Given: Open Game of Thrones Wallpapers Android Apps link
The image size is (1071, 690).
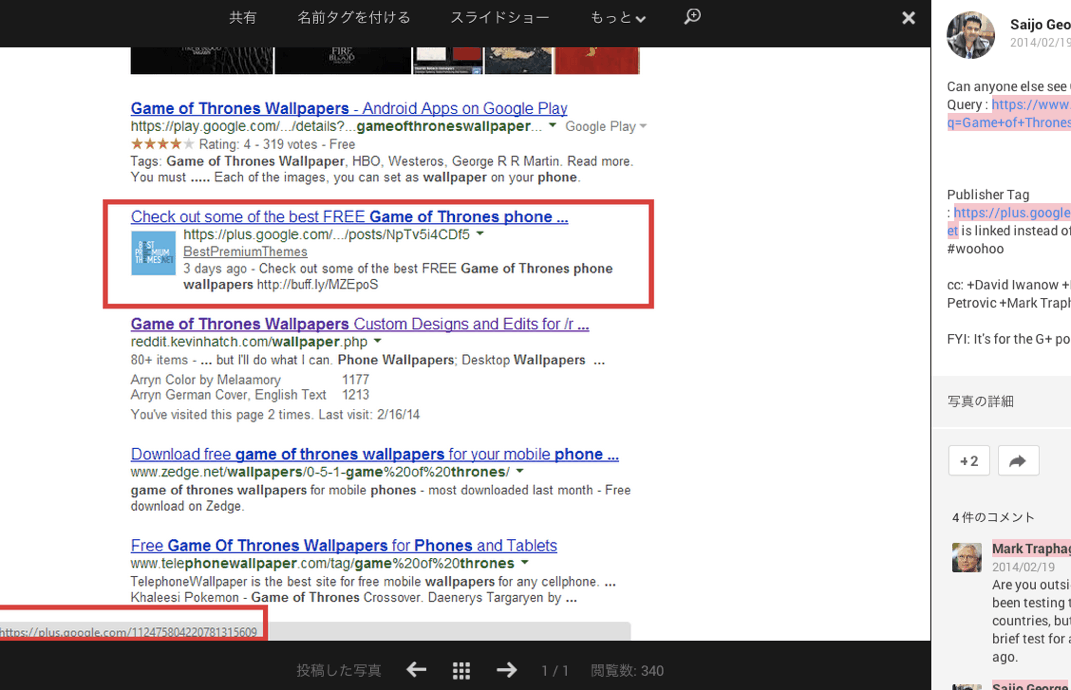Looking at the screenshot, I should [348, 108].
